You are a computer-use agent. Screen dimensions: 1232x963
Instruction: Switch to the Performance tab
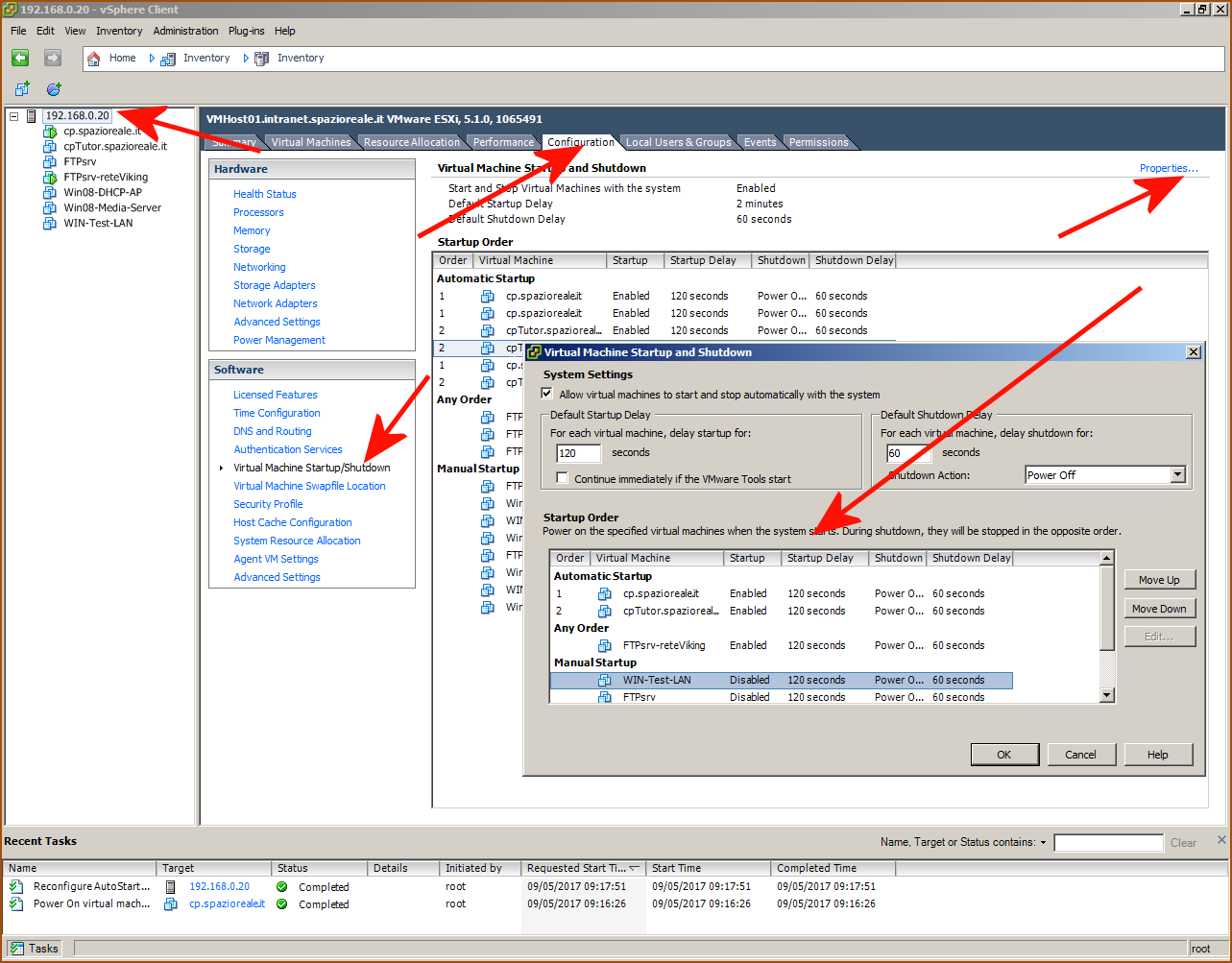tap(503, 142)
